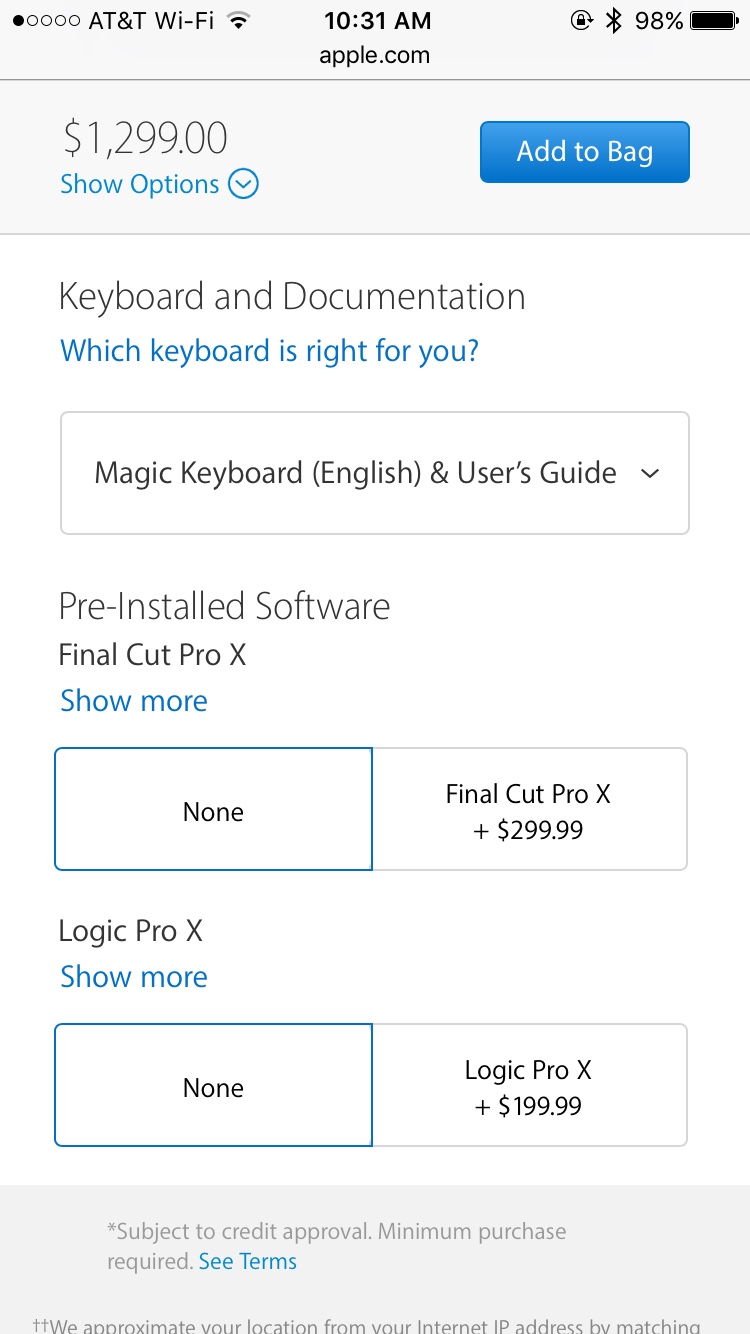Select None for Final Cut Pro X
The image size is (750, 1334).
(x=213, y=810)
